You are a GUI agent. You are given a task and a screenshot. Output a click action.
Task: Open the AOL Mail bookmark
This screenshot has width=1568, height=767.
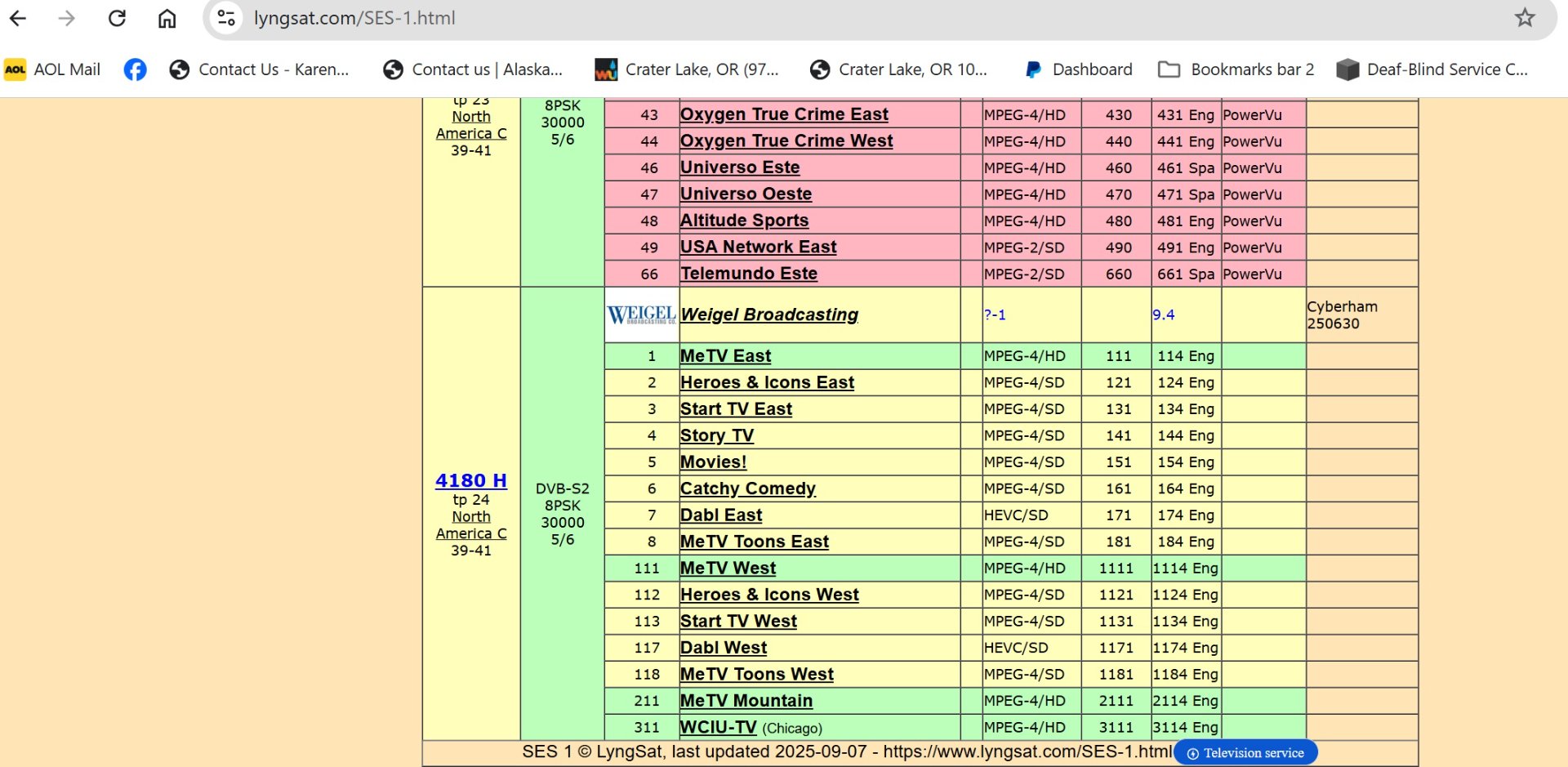coord(52,69)
